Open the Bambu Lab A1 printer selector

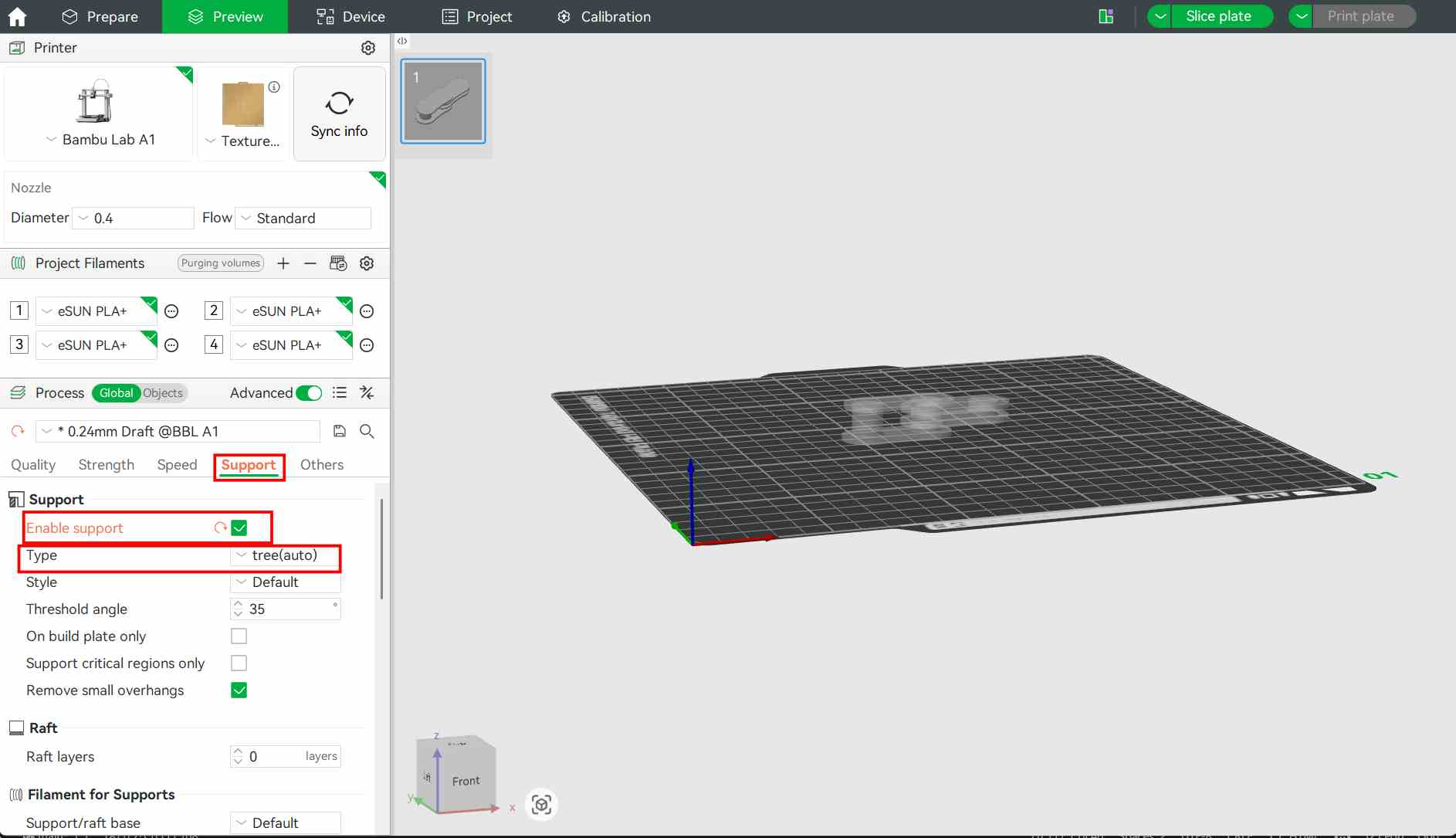[x=99, y=140]
